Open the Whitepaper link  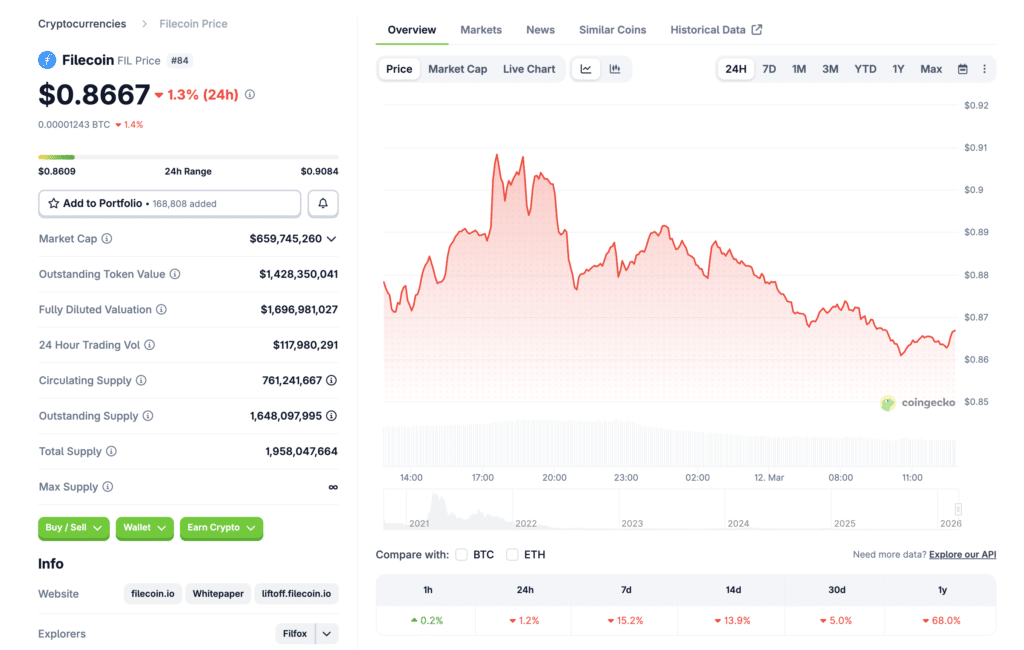218,593
